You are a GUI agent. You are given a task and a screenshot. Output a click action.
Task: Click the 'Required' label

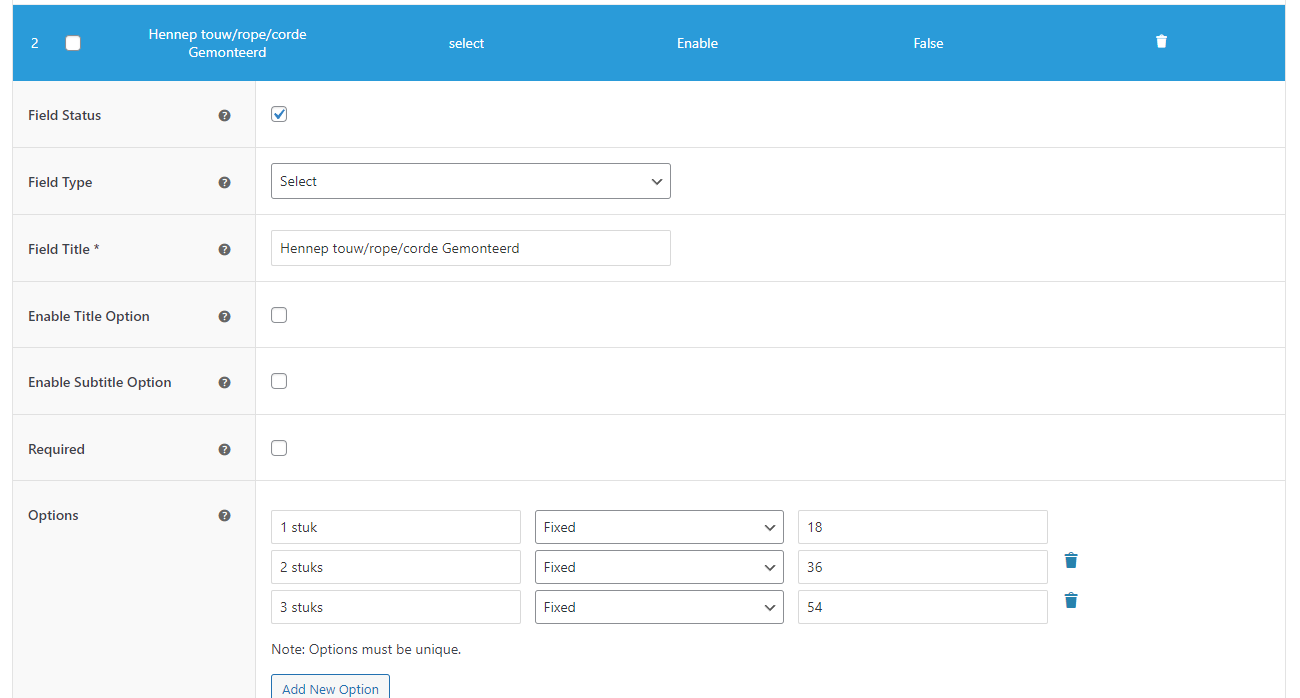[56, 449]
